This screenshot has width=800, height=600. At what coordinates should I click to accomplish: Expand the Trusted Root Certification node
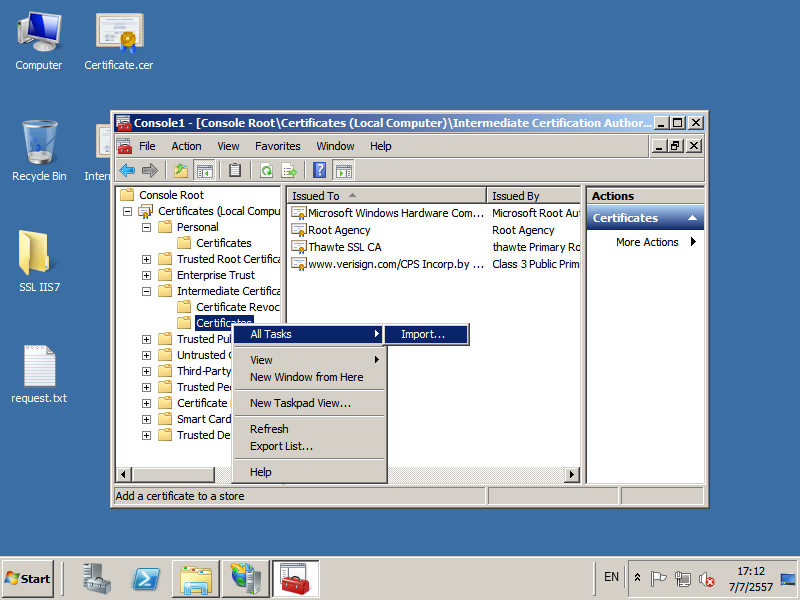(x=147, y=259)
